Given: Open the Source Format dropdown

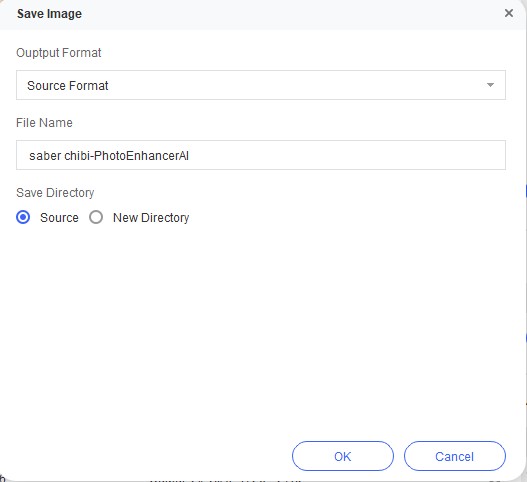Looking at the screenshot, I should click(261, 85).
